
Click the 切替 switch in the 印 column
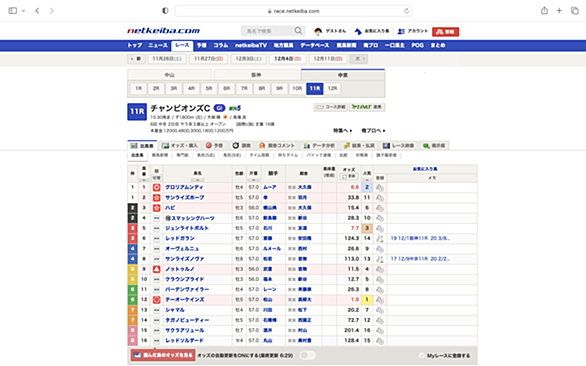(x=157, y=178)
